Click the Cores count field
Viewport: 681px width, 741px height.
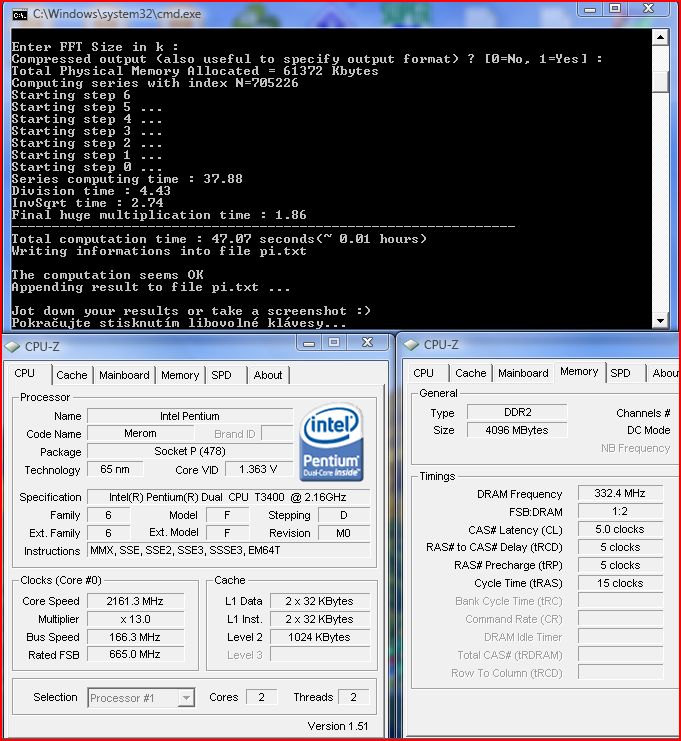click(x=261, y=697)
